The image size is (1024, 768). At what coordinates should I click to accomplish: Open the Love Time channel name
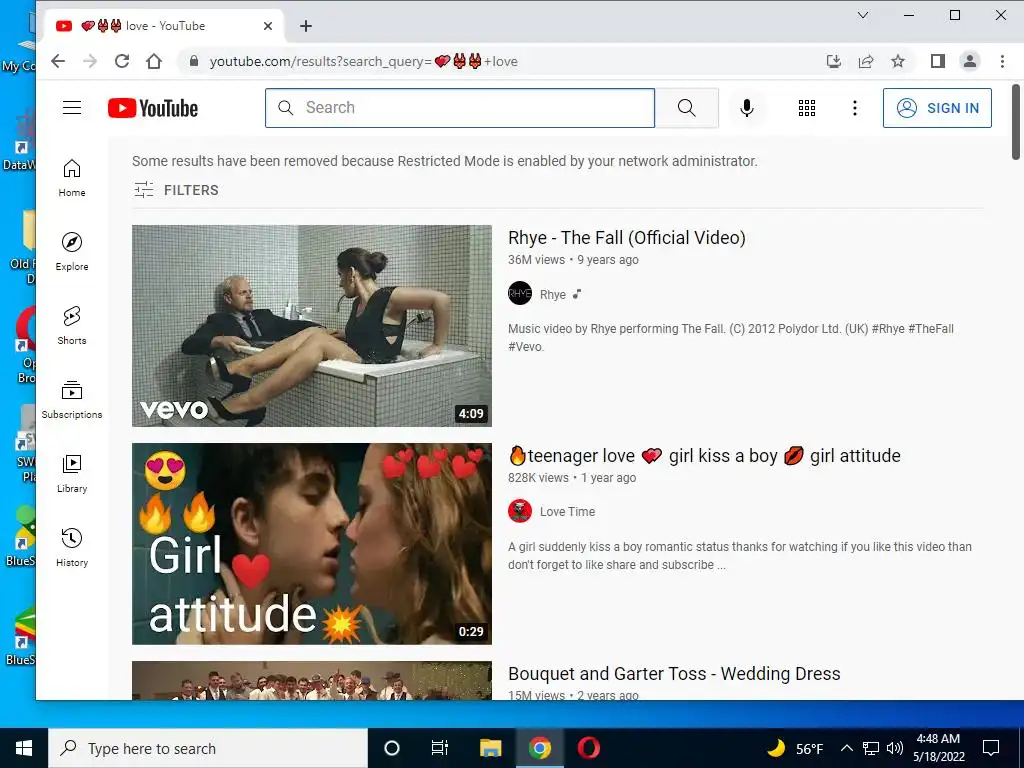pos(567,512)
